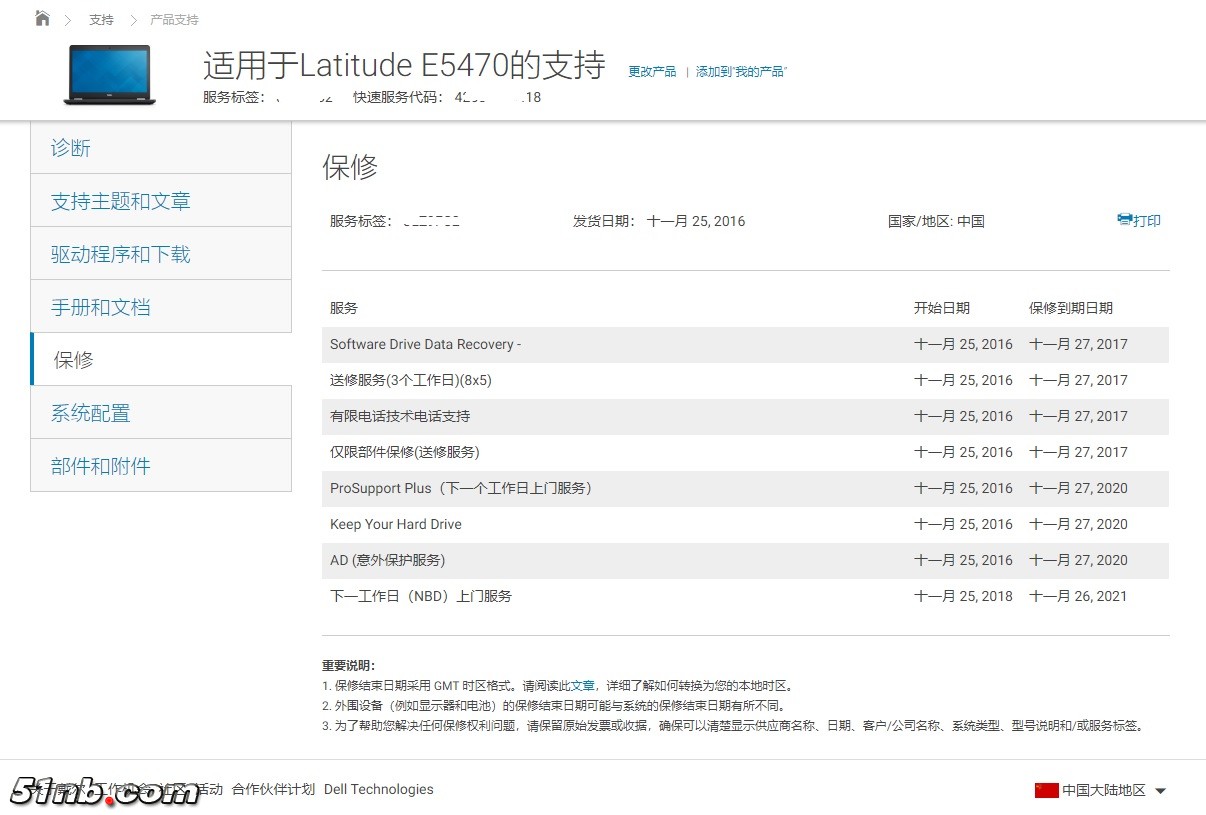Go to the 产品支持 breadcrumb
The height and width of the screenshot is (815, 1206).
point(174,20)
